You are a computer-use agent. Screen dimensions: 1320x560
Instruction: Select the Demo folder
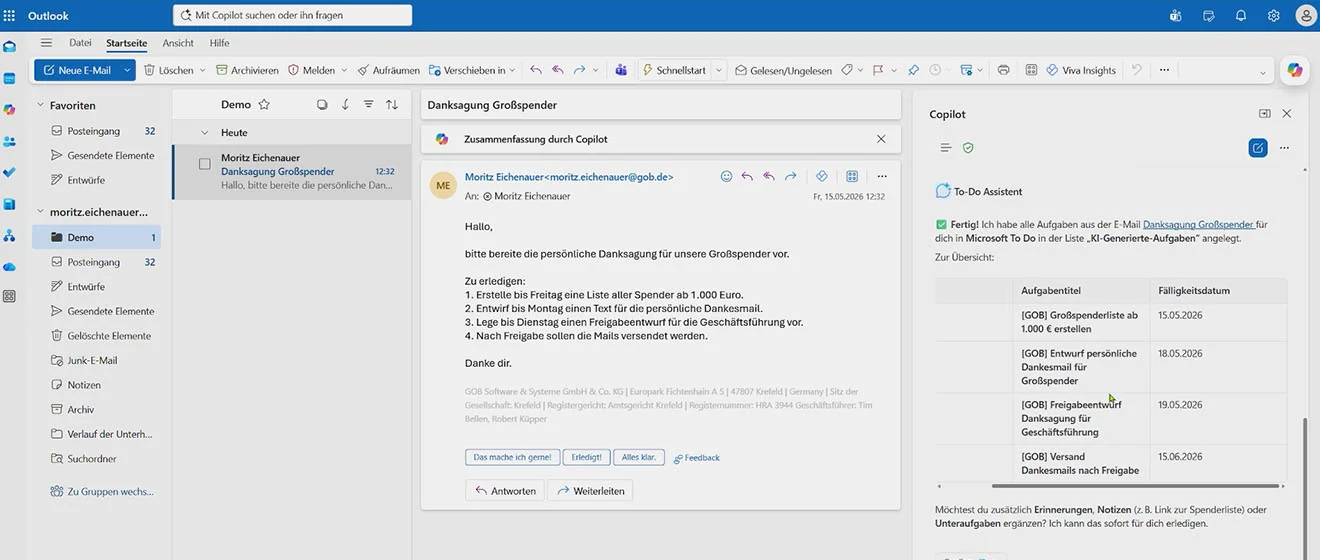tap(96, 237)
